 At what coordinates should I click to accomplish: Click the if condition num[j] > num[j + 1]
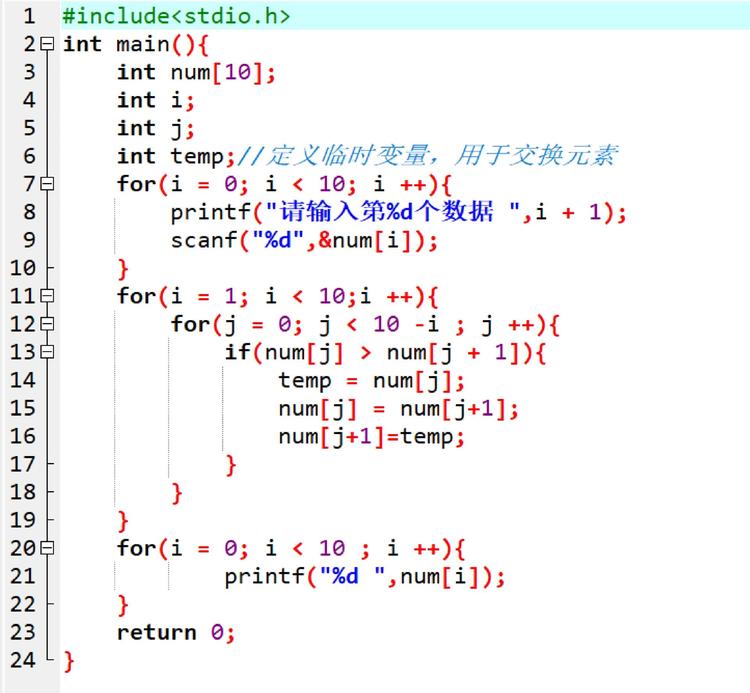(x=391, y=353)
